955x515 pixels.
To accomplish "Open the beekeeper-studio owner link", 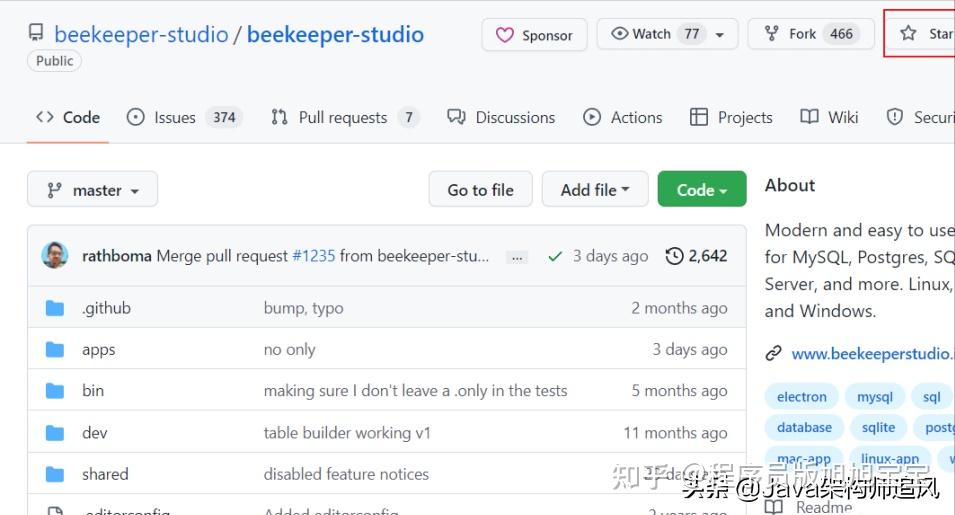I will [x=141, y=35].
